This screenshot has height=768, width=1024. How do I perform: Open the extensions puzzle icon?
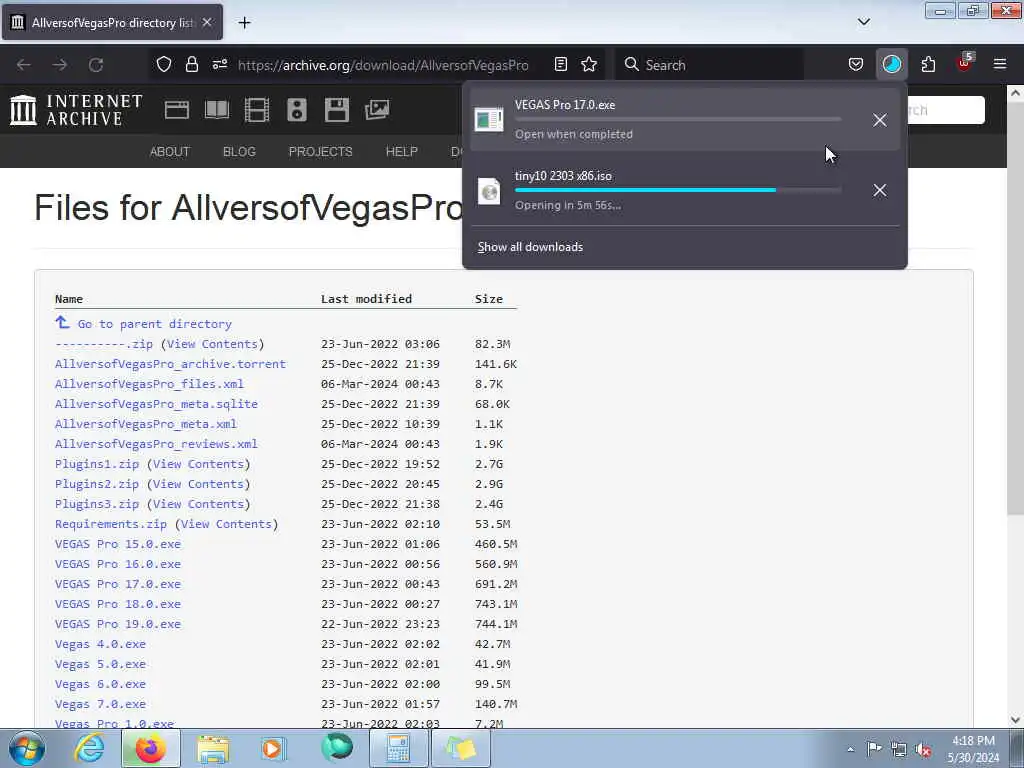pos(928,64)
